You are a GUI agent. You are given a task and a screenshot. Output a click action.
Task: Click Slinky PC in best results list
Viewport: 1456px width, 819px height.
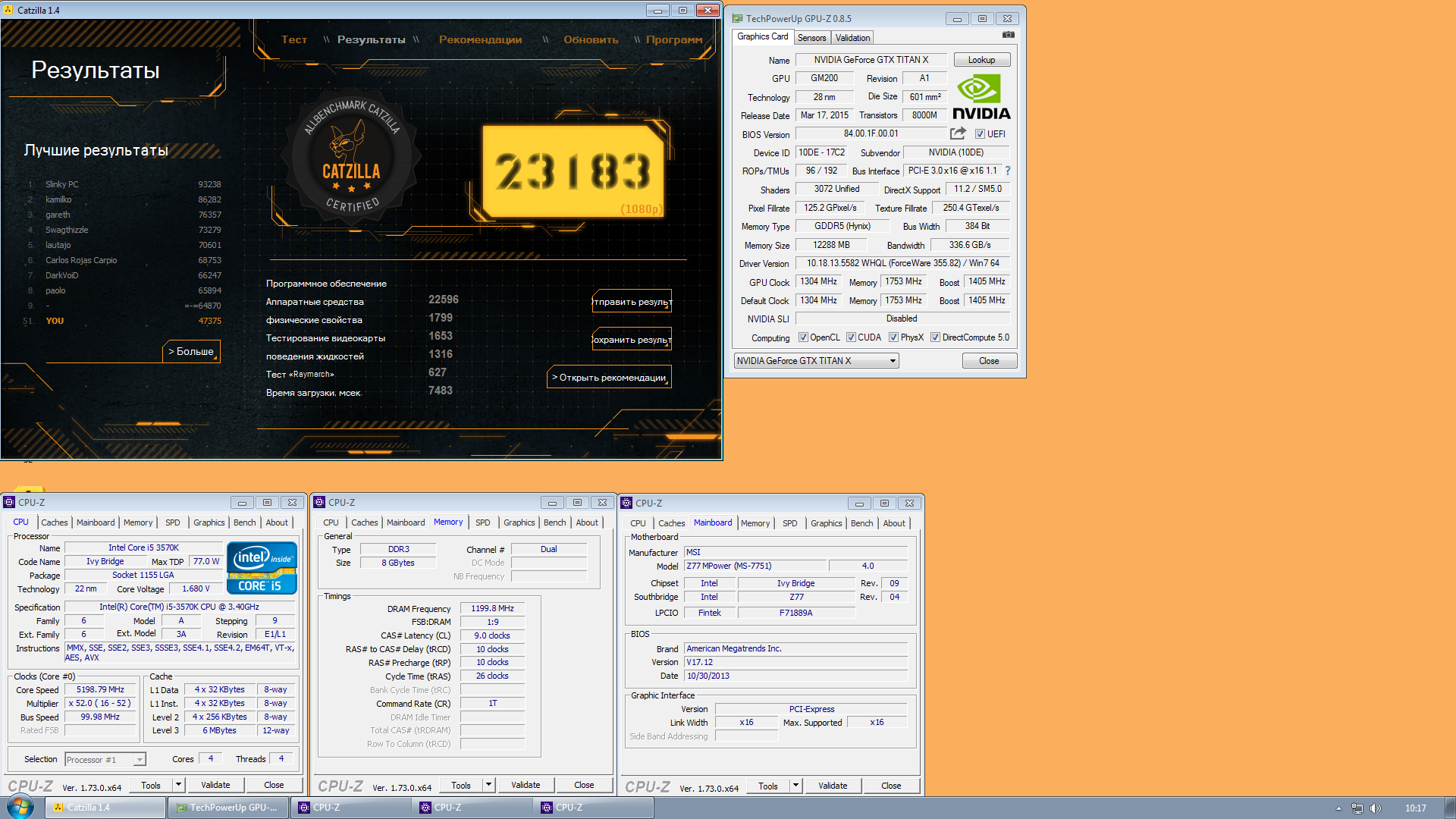point(61,184)
